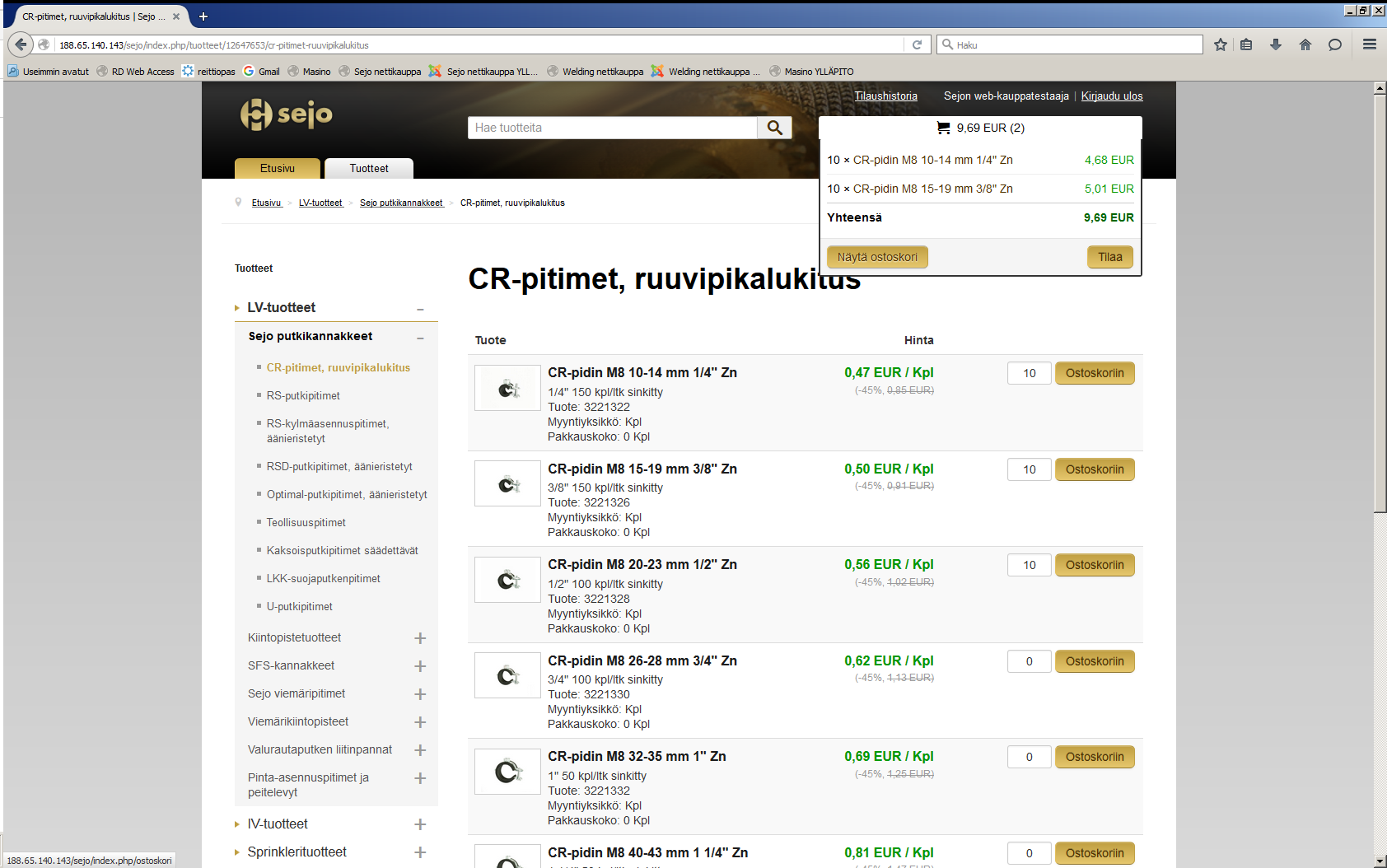Open the browser hamburger menu

click(x=1370, y=44)
